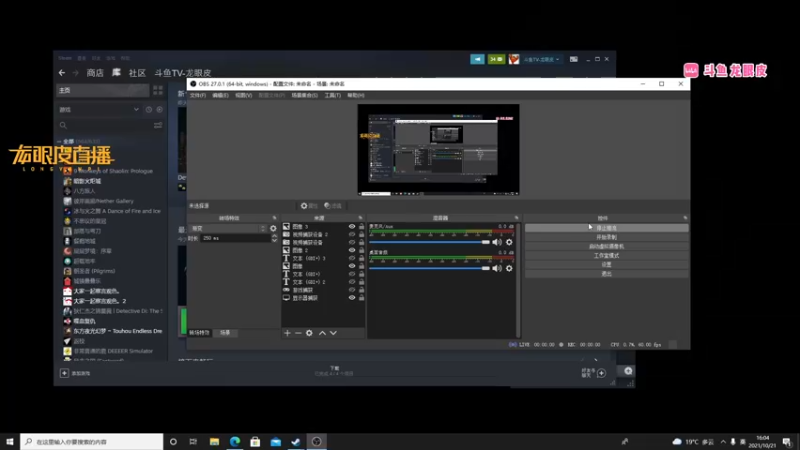
Task: Click remove source minus icon in OBS
Action: 298,333
